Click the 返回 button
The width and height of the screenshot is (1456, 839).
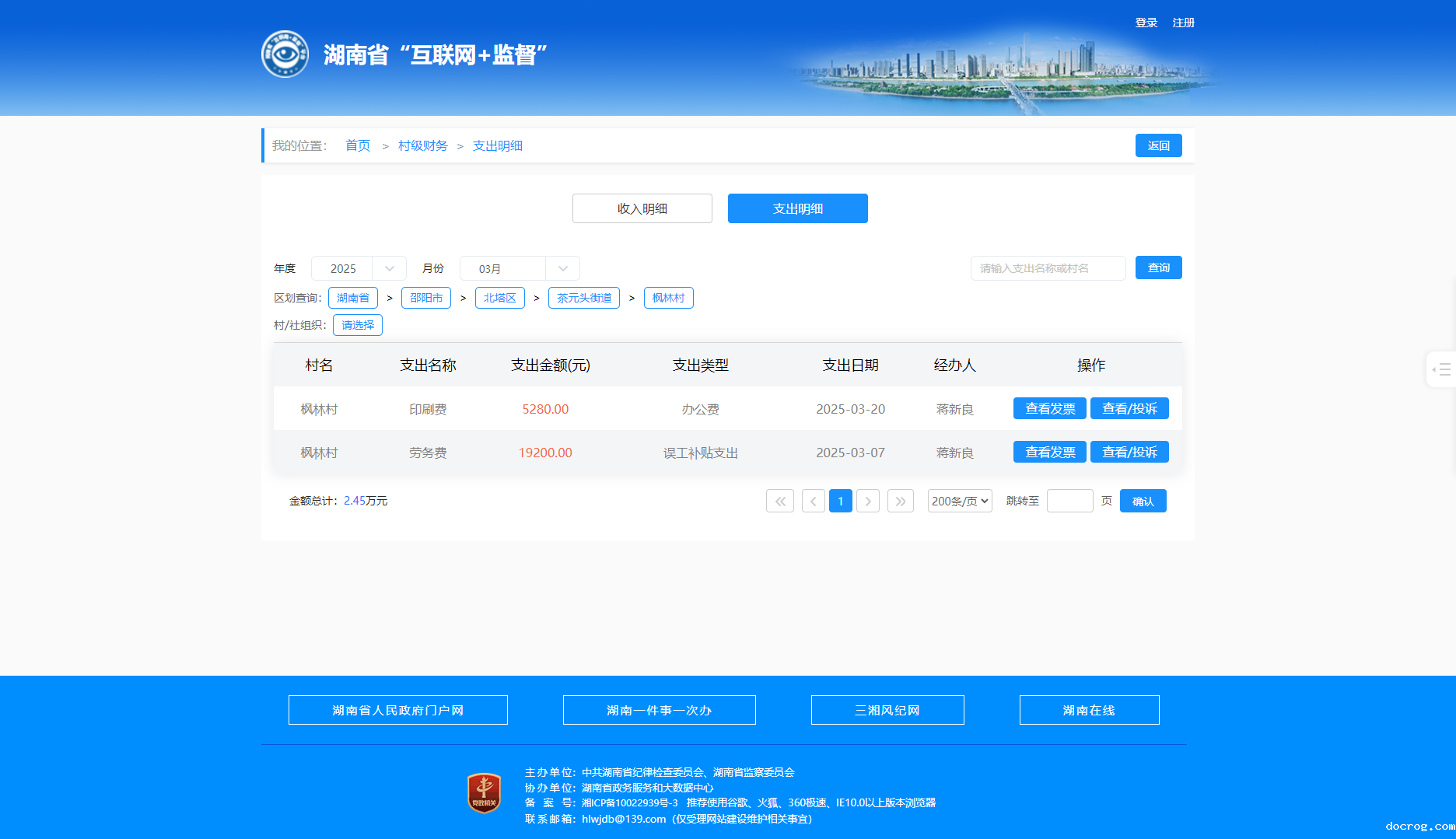click(1158, 145)
